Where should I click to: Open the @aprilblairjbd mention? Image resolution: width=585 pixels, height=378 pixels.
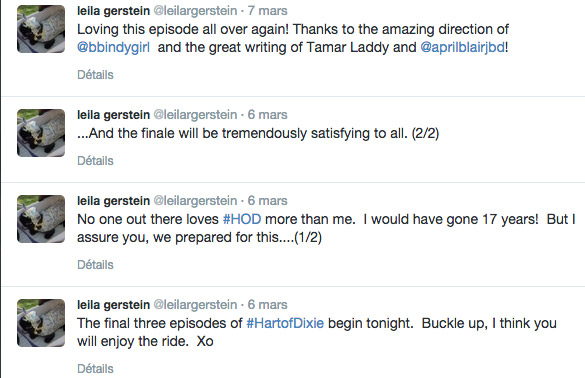pos(463,47)
